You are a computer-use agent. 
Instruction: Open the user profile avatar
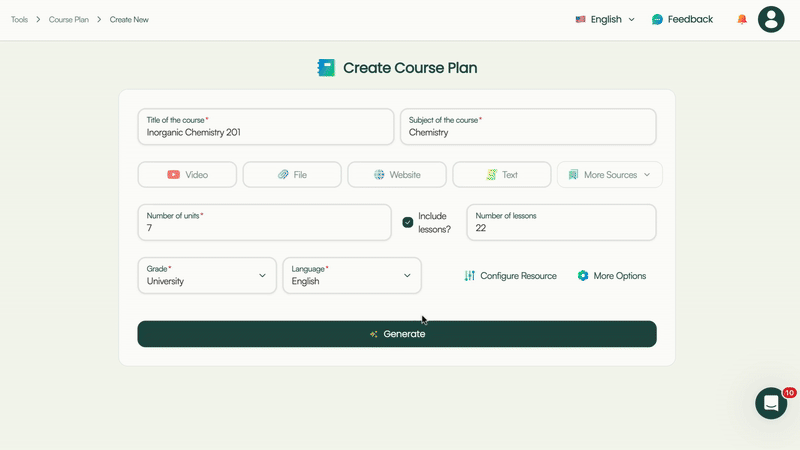[x=771, y=19]
